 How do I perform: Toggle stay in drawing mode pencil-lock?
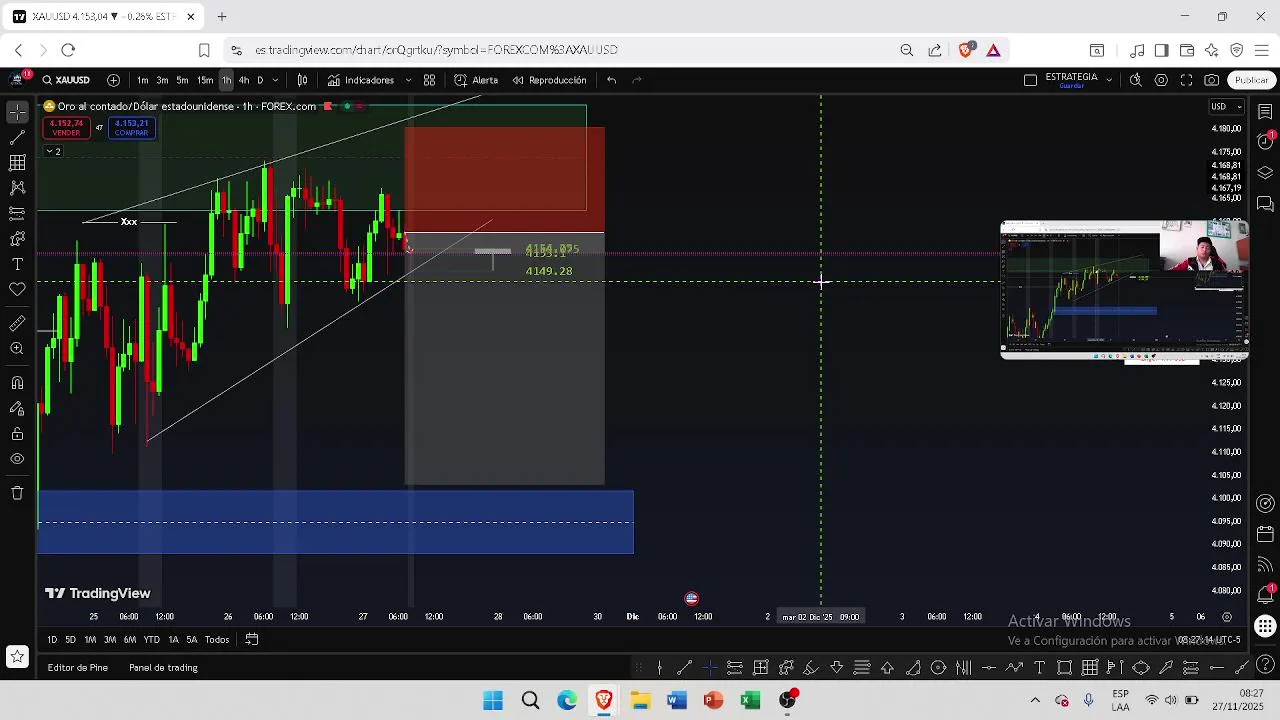click(17, 409)
